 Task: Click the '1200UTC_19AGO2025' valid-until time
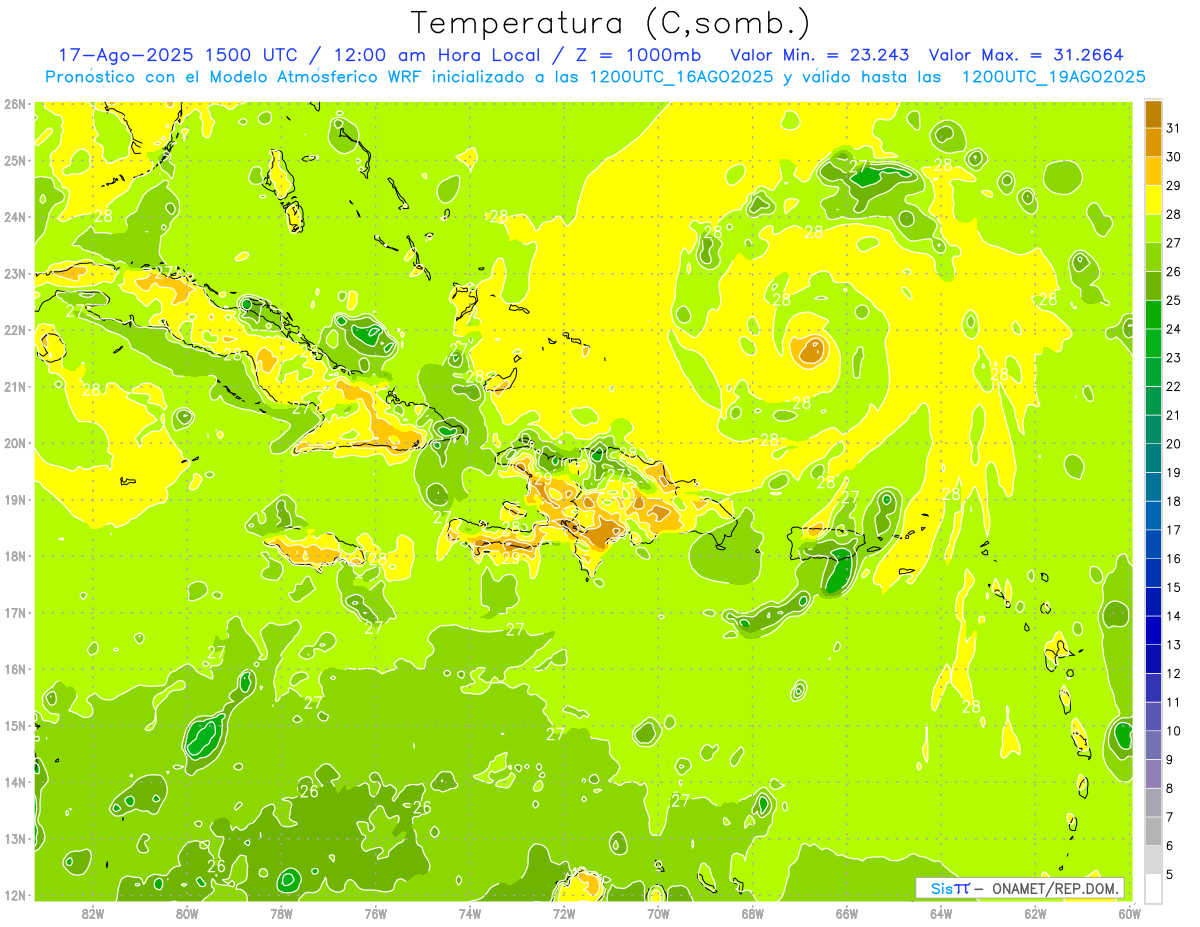point(1053,77)
